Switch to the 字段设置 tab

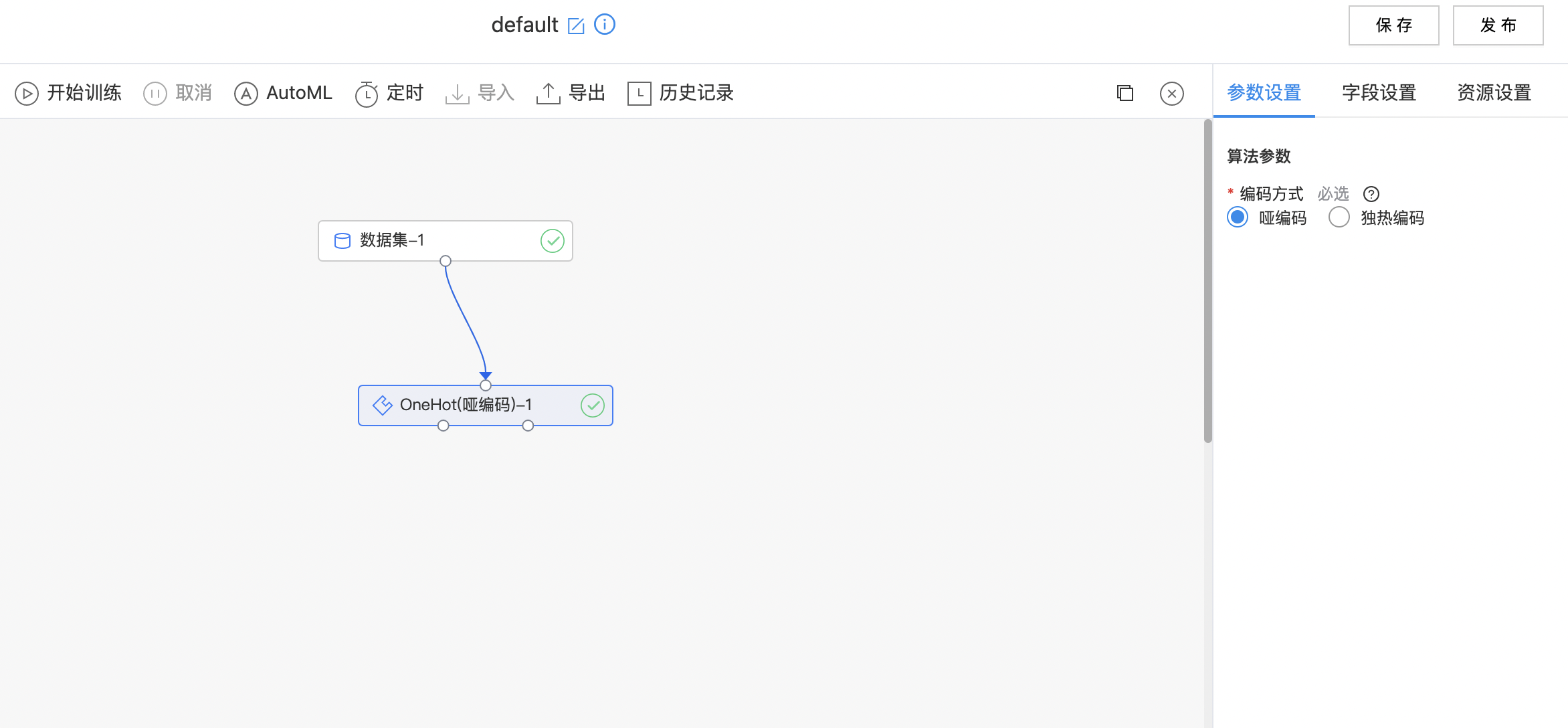[x=1379, y=92]
